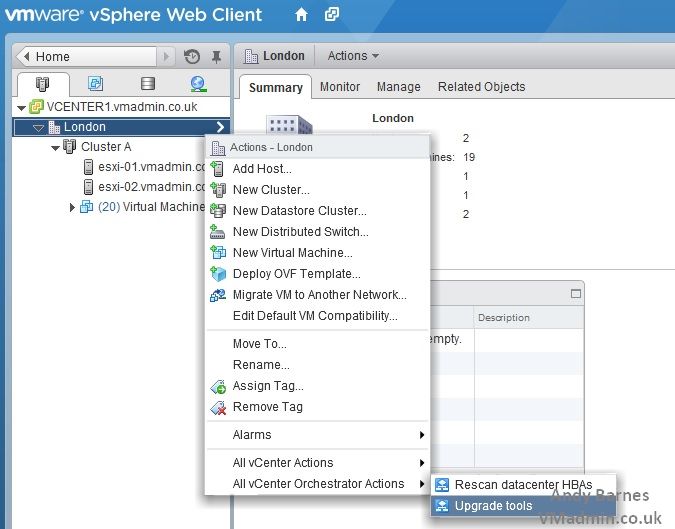Collapse the Cluster A tree node
The width and height of the screenshot is (675, 529).
tap(55, 147)
